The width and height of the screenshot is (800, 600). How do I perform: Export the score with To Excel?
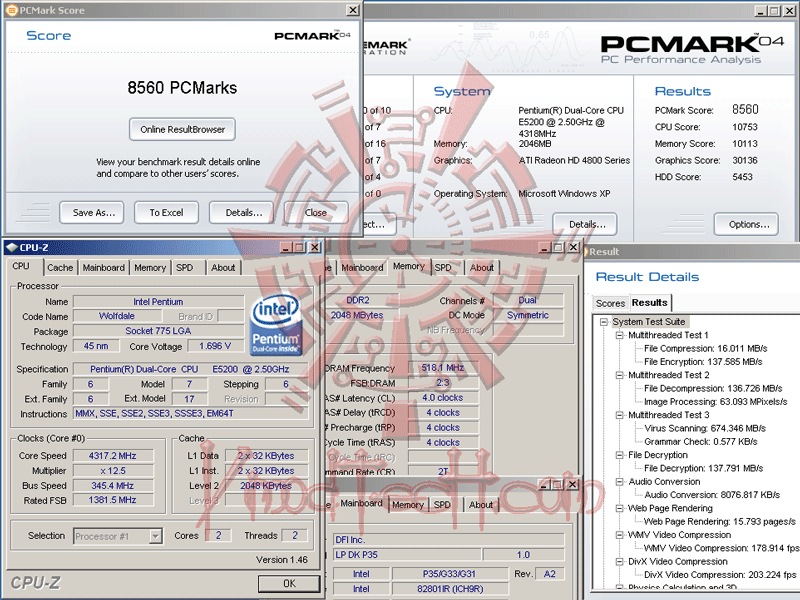pyautogui.click(x=166, y=213)
